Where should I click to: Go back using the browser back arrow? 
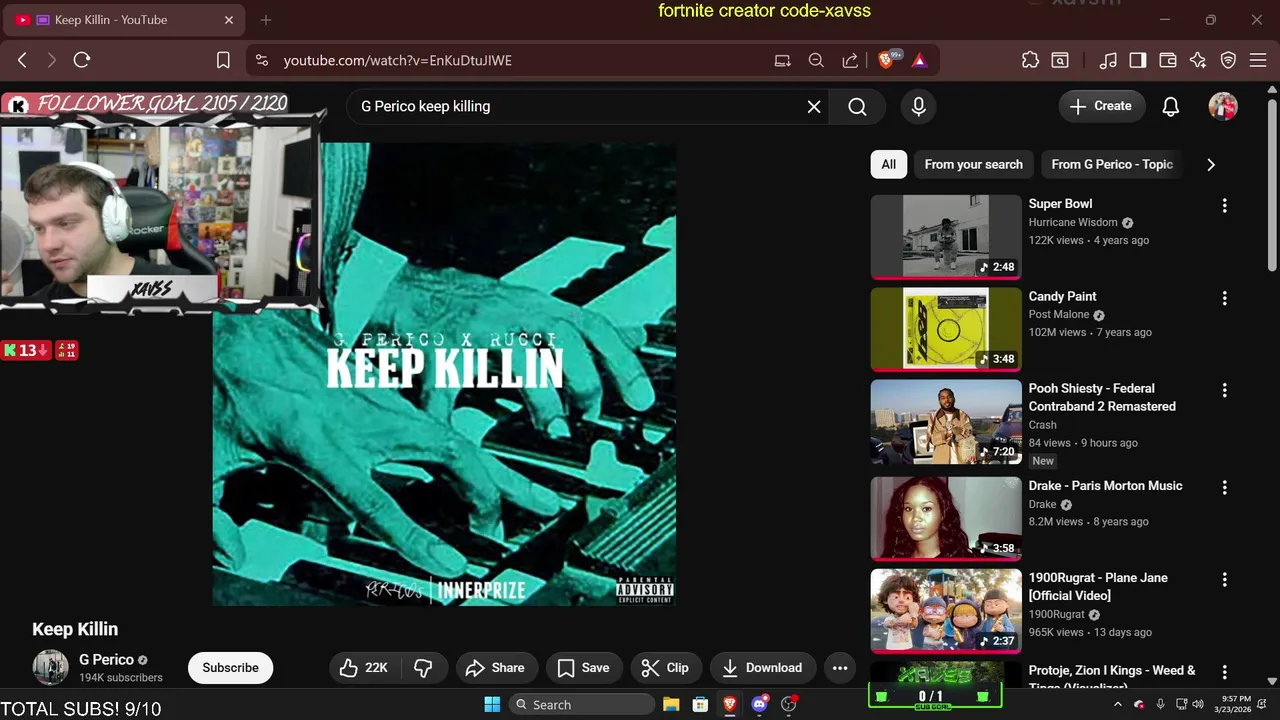pos(22,60)
